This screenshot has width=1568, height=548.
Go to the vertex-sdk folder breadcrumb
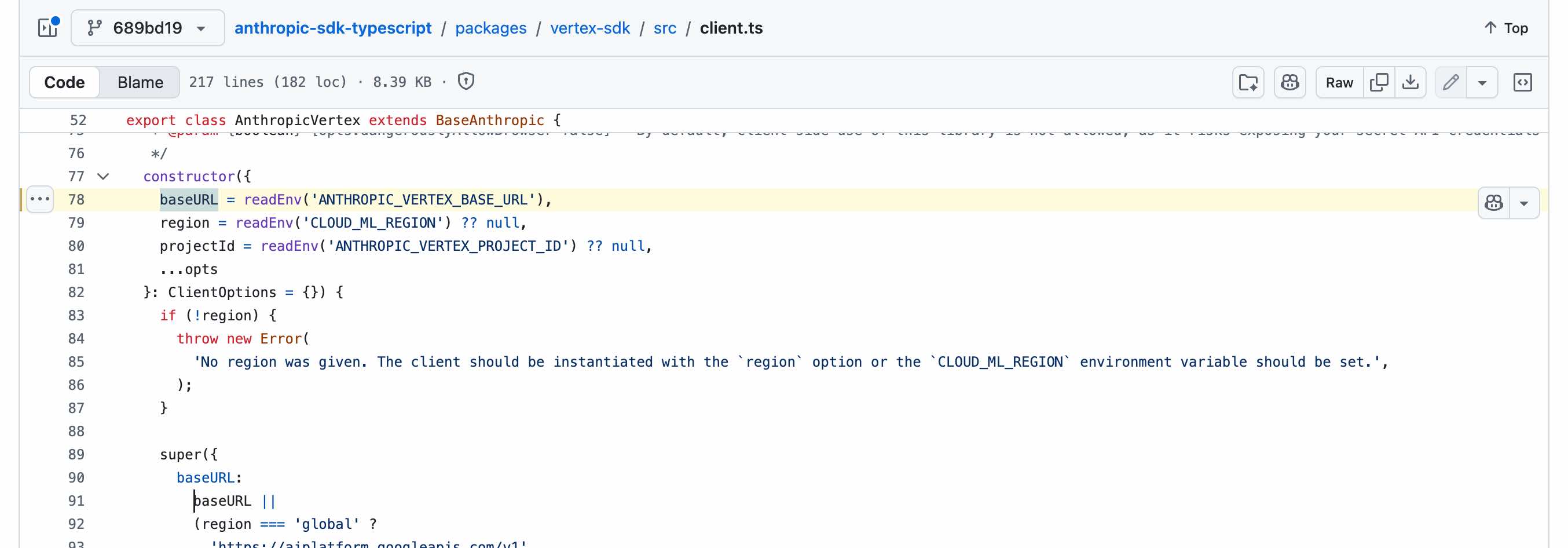coord(589,28)
